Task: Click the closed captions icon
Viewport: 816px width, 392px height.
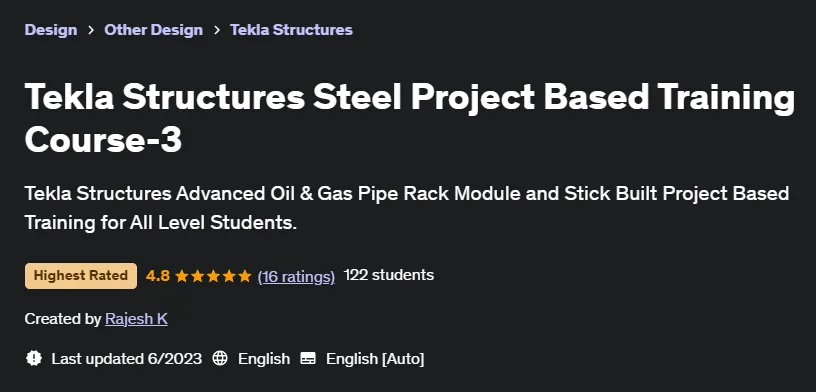Action: pyautogui.click(x=308, y=358)
